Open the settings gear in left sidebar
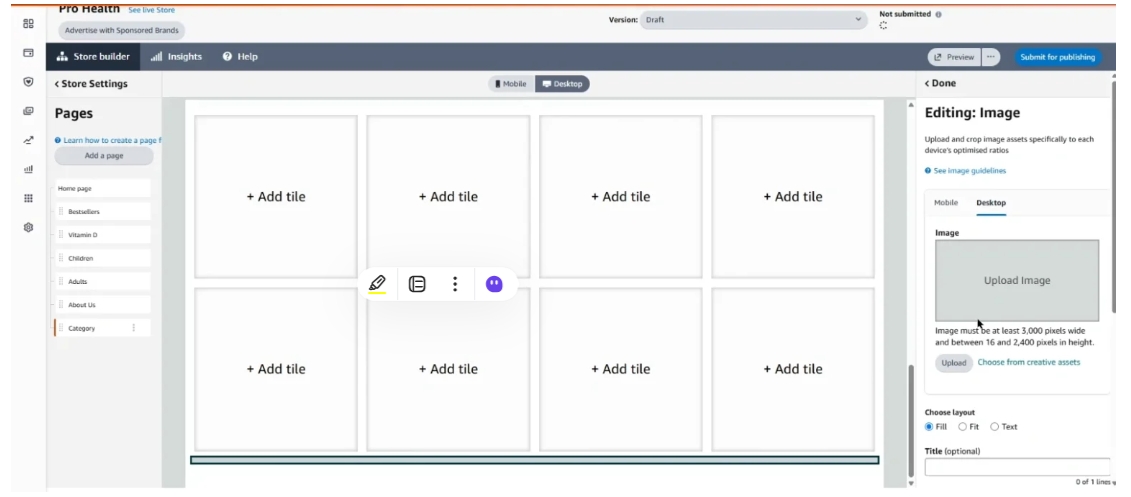 point(28,227)
